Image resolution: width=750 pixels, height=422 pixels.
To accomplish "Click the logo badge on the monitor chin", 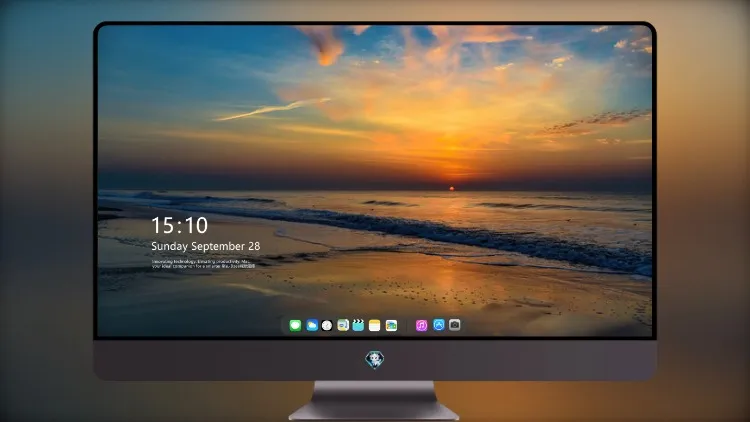I will coord(375,360).
